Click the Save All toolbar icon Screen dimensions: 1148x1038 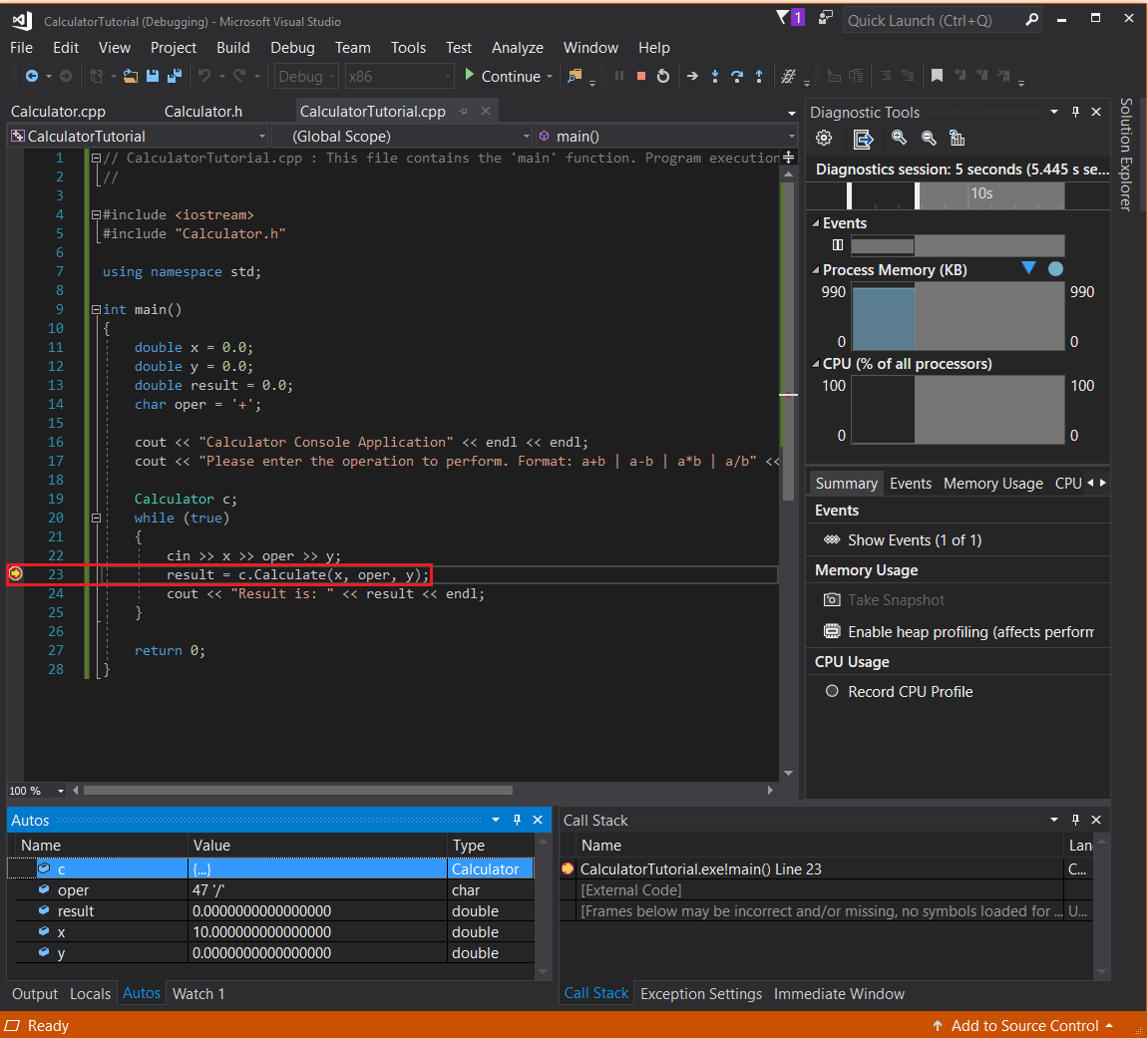174,76
